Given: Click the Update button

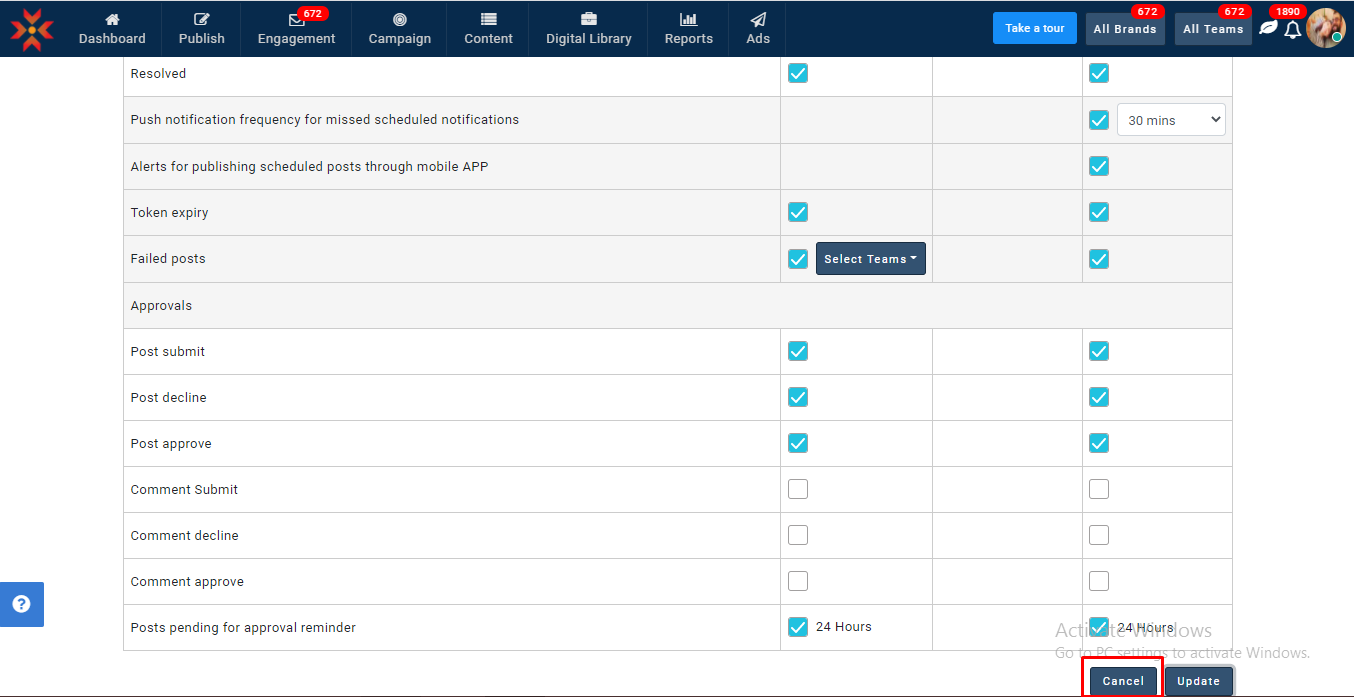Looking at the screenshot, I should [1198, 681].
